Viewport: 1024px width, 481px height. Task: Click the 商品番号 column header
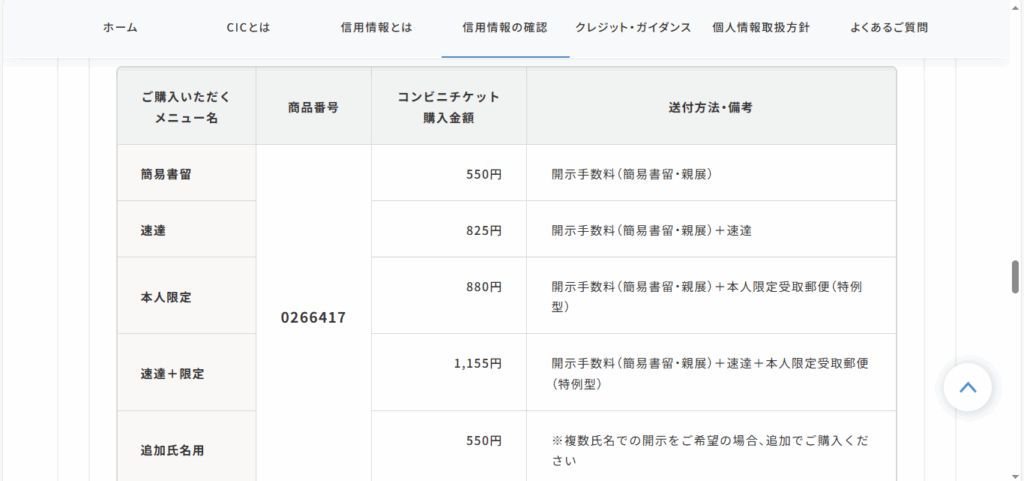[313, 108]
